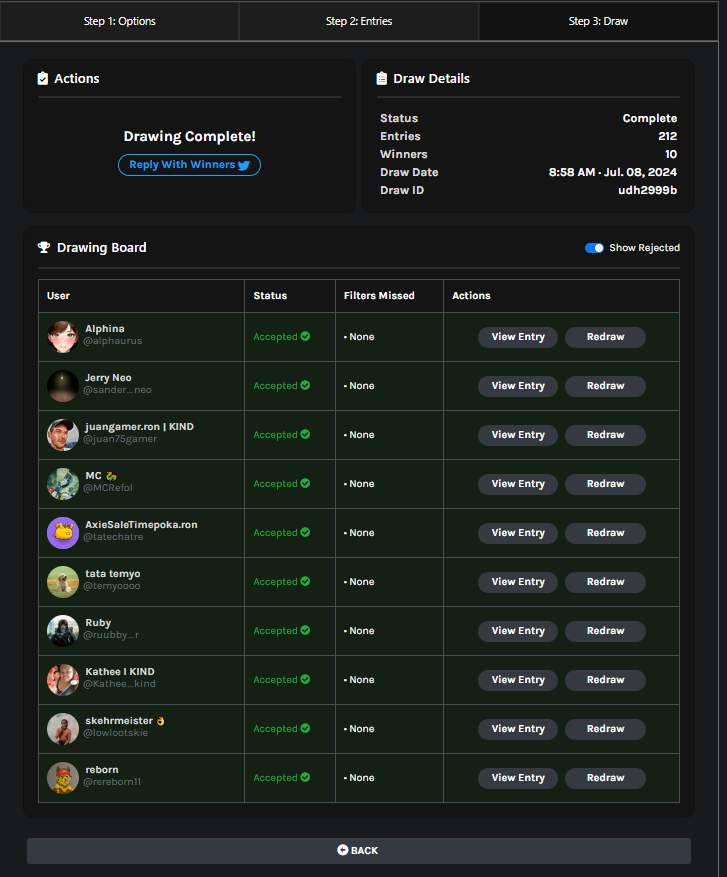The height and width of the screenshot is (877, 727).
Task: Click tata temyo's profile avatar
Action: click(x=63, y=582)
